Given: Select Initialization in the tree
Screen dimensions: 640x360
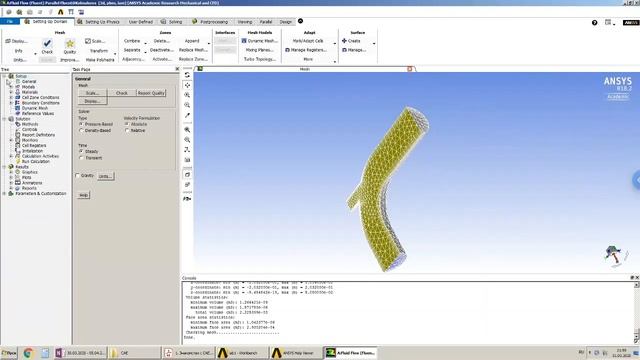Looking at the screenshot, I should [32, 151].
